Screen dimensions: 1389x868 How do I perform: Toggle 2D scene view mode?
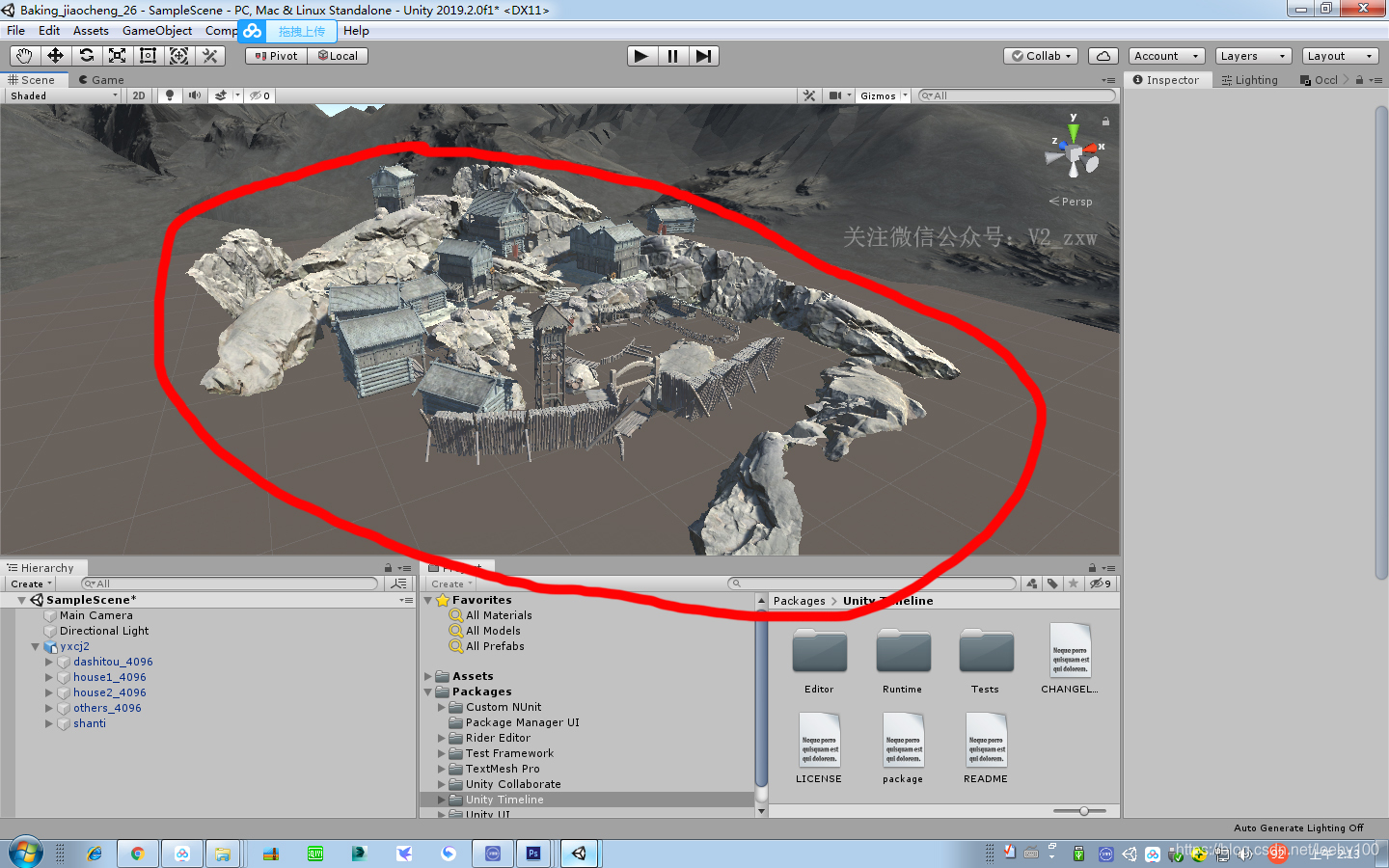tap(139, 95)
